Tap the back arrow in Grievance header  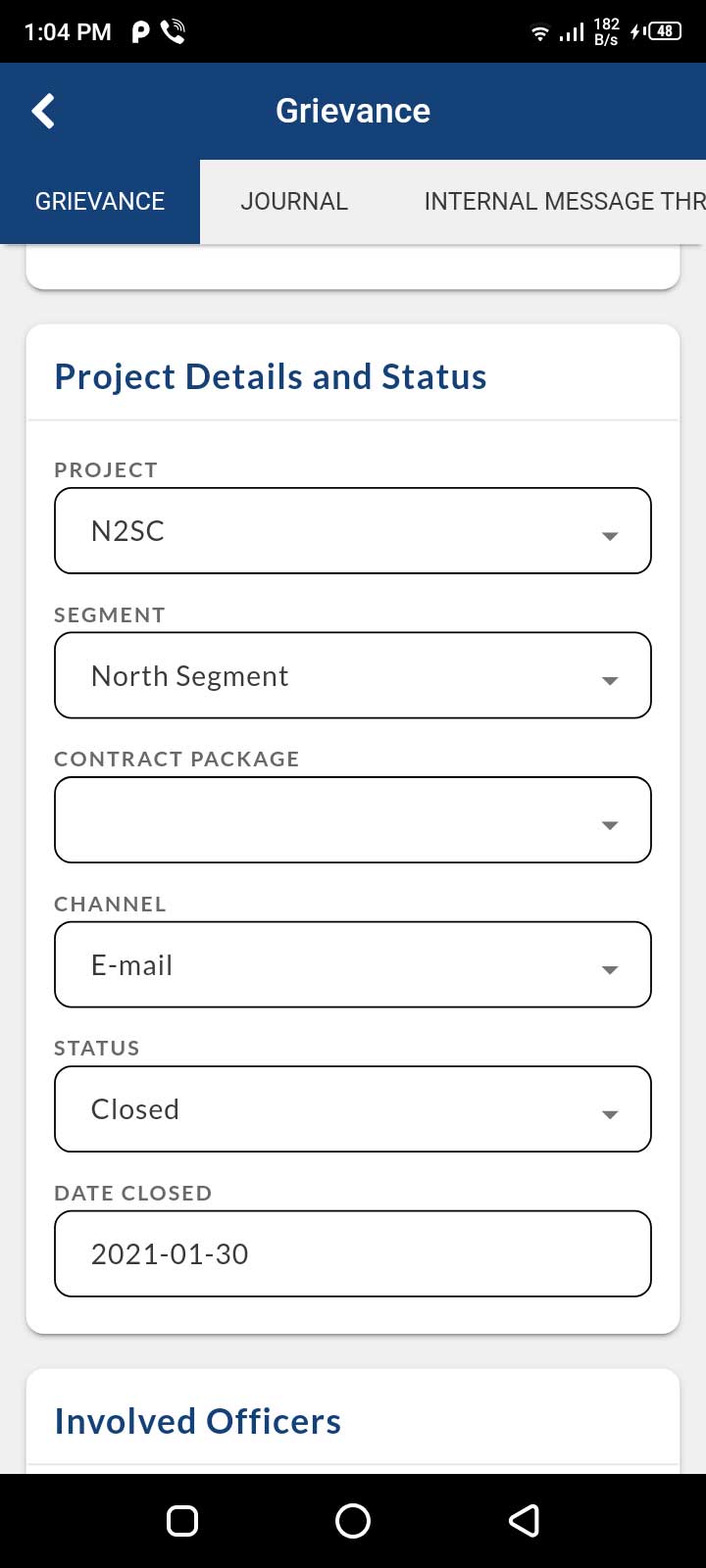[43, 111]
